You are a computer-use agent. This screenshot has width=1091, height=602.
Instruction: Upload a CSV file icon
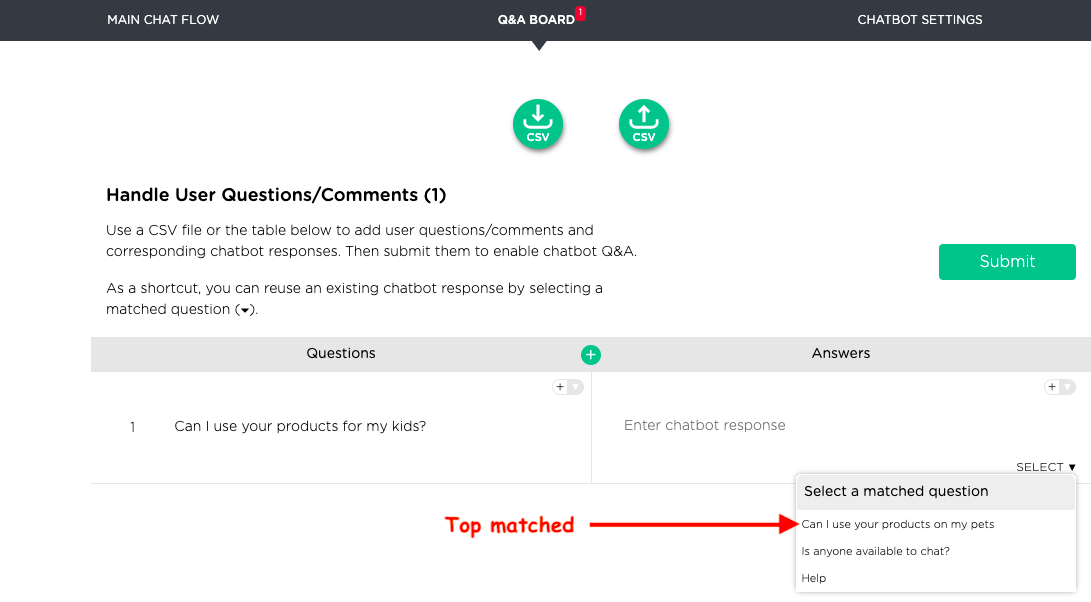[x=644, y=125]
